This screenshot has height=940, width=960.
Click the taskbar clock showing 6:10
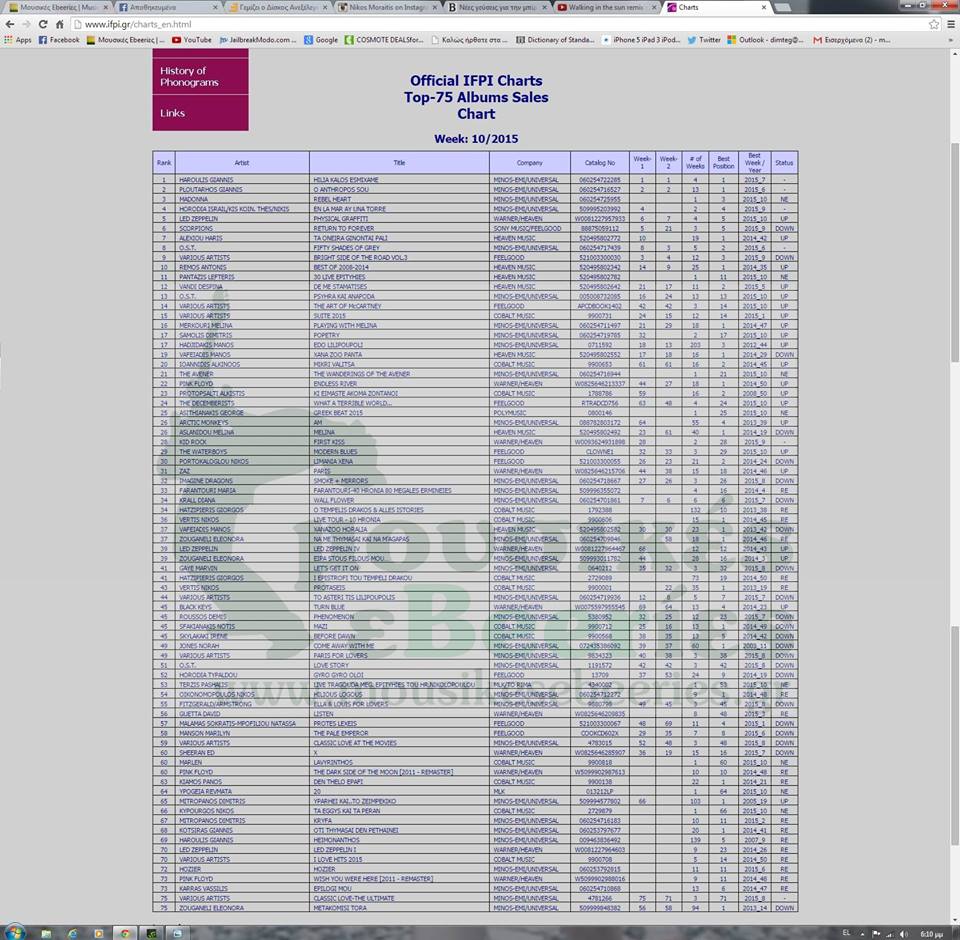931,934
